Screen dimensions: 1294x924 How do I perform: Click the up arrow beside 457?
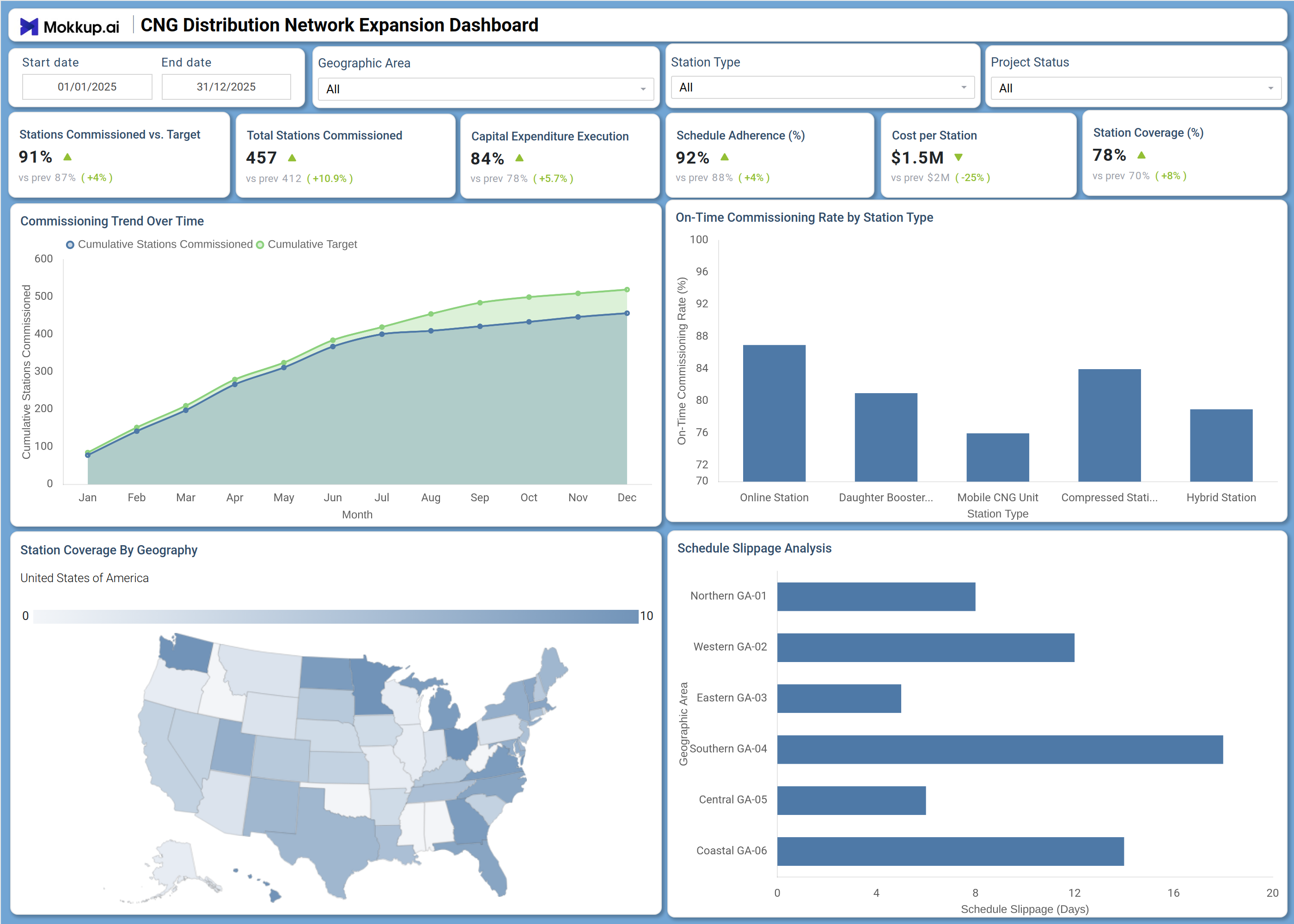tap(292, 158)
